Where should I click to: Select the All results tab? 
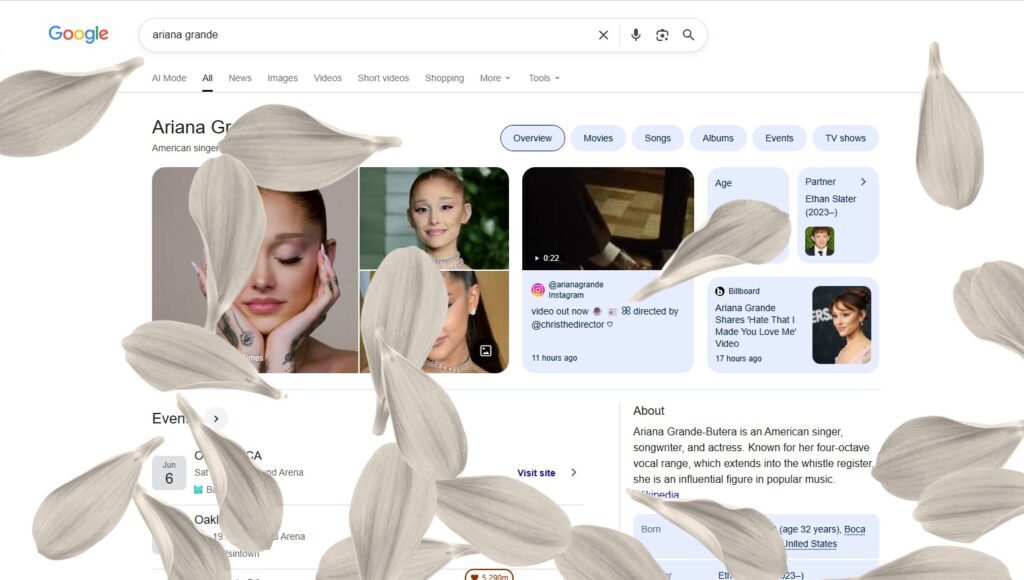point(207,78)
